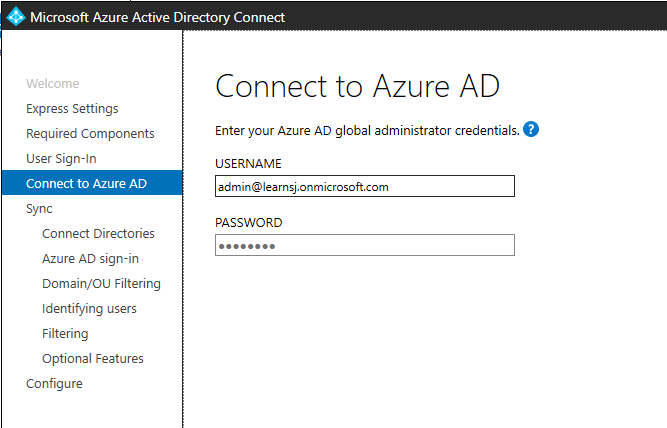Click the Sync section in sidebar
This screenshot has width=667, height=428.
[x=39, y=209]
